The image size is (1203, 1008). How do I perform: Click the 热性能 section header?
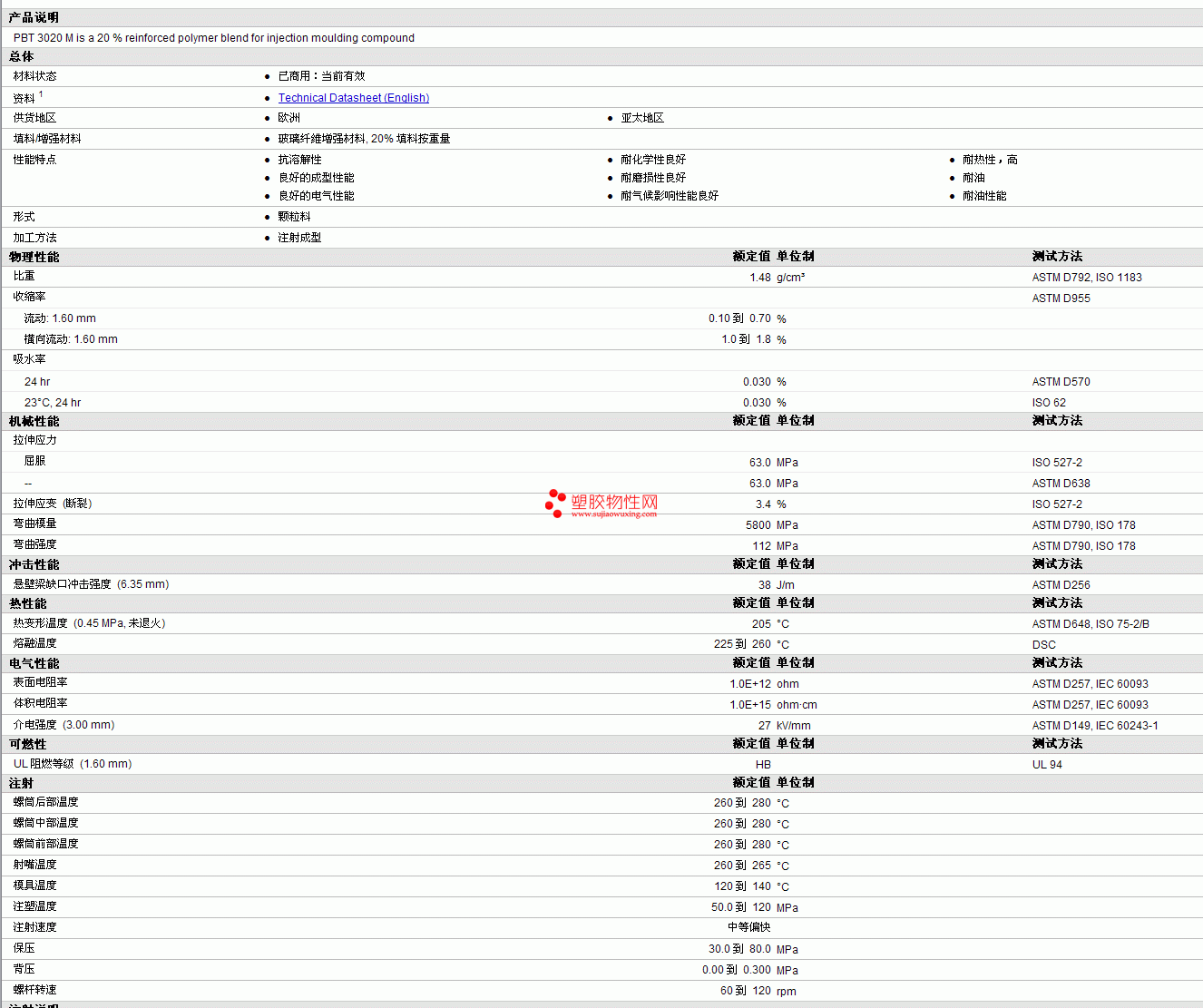tap(28, 603)
